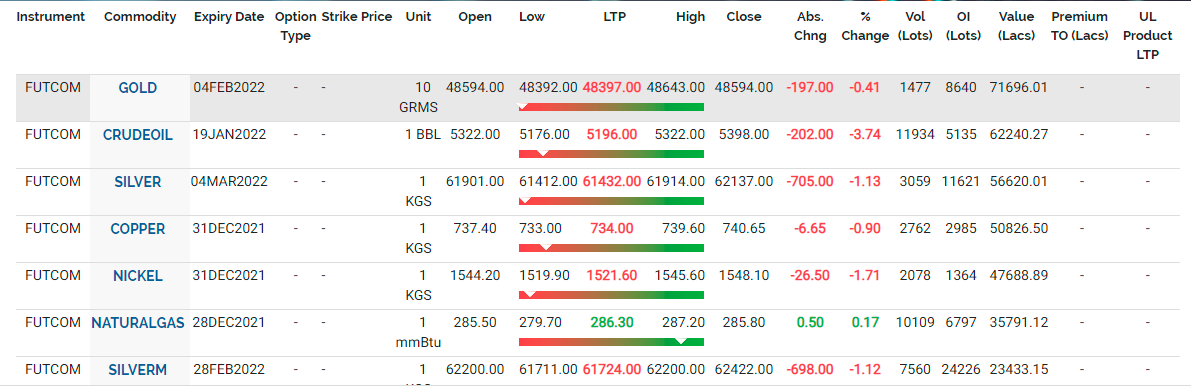Sort by the Vol (Lots) column header
1191x388 pixels.
(x=915, y=27)
